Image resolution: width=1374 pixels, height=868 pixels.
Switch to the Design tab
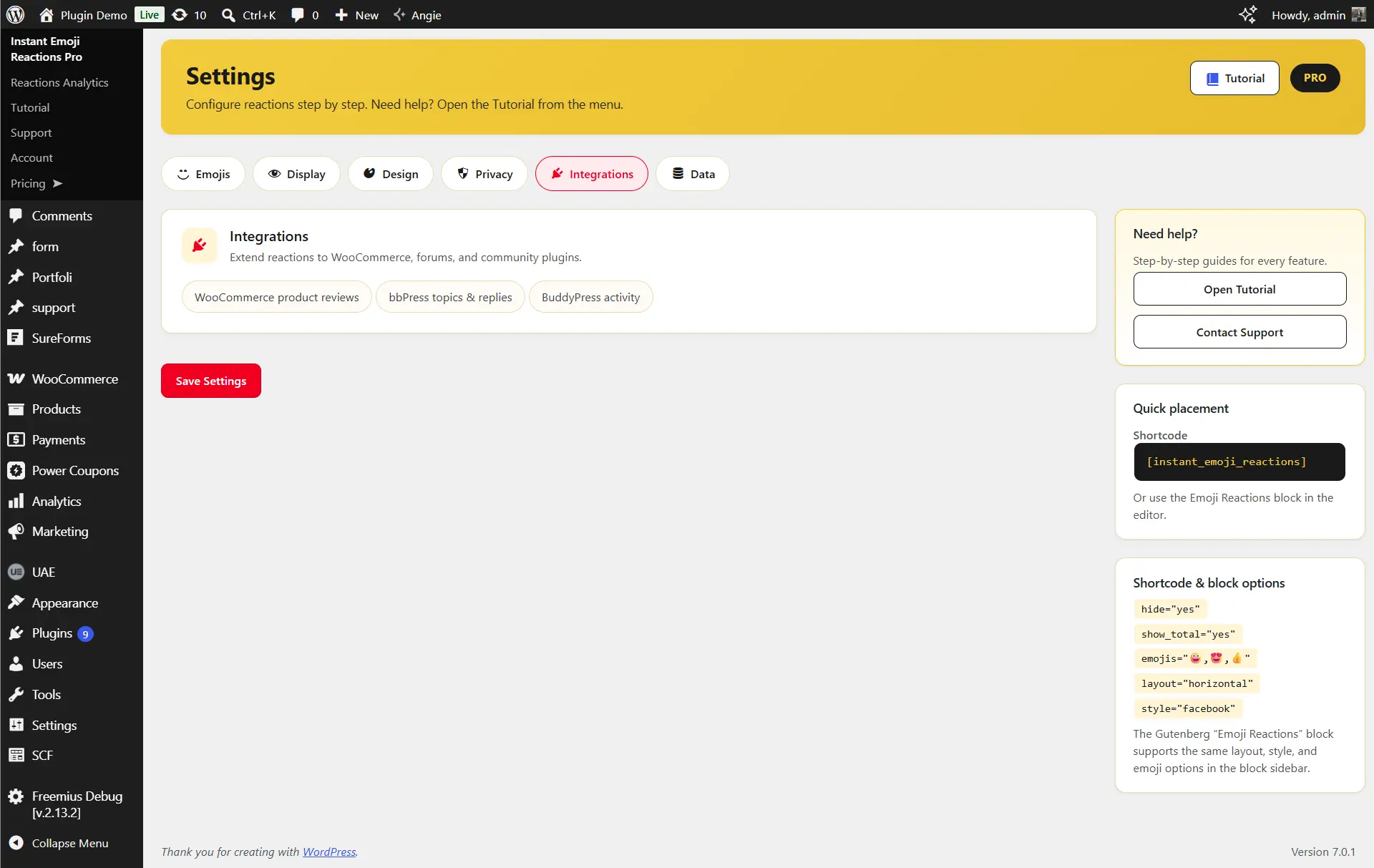click(391, 174)
